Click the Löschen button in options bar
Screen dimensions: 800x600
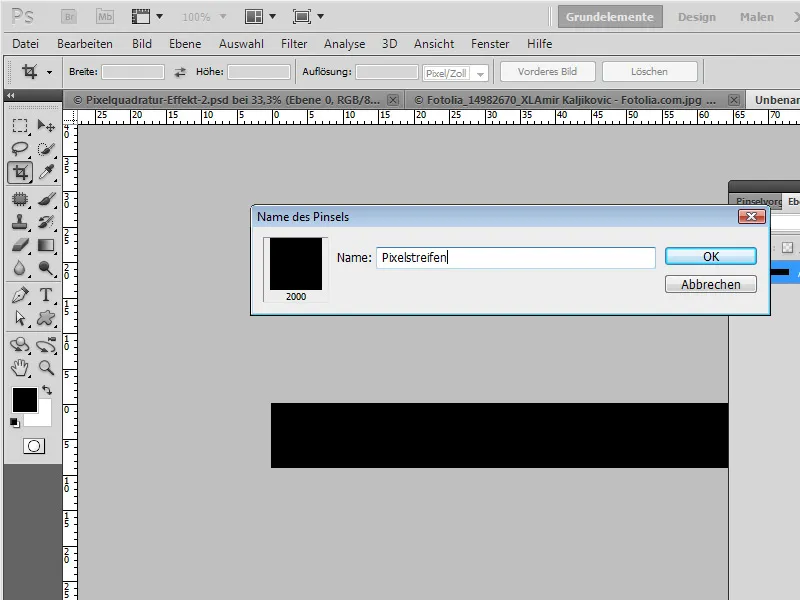(649, 71)
